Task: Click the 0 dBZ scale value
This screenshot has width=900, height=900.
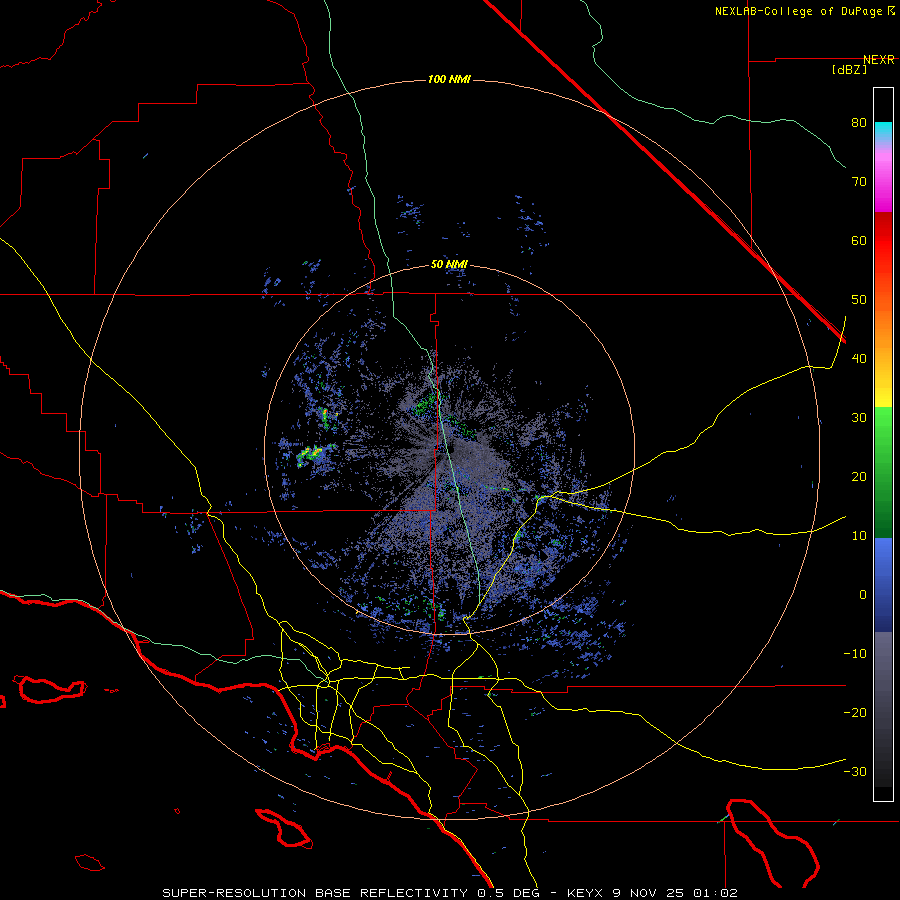Action: (x=863, y=595)
